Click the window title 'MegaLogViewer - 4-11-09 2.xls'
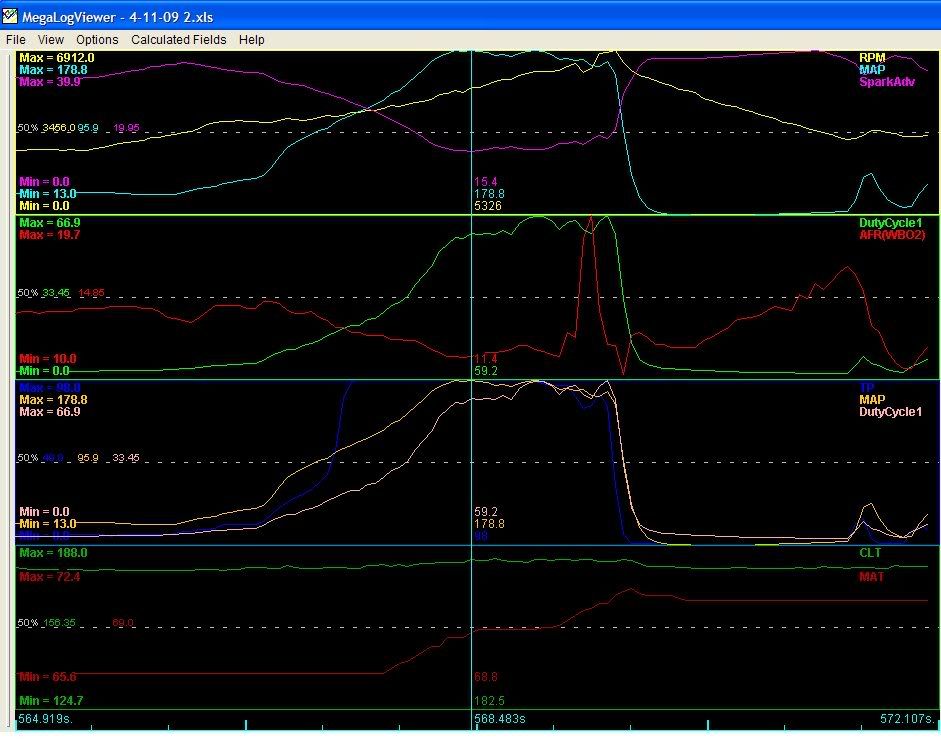Screen dimensions: 941x741 [118, 17]
